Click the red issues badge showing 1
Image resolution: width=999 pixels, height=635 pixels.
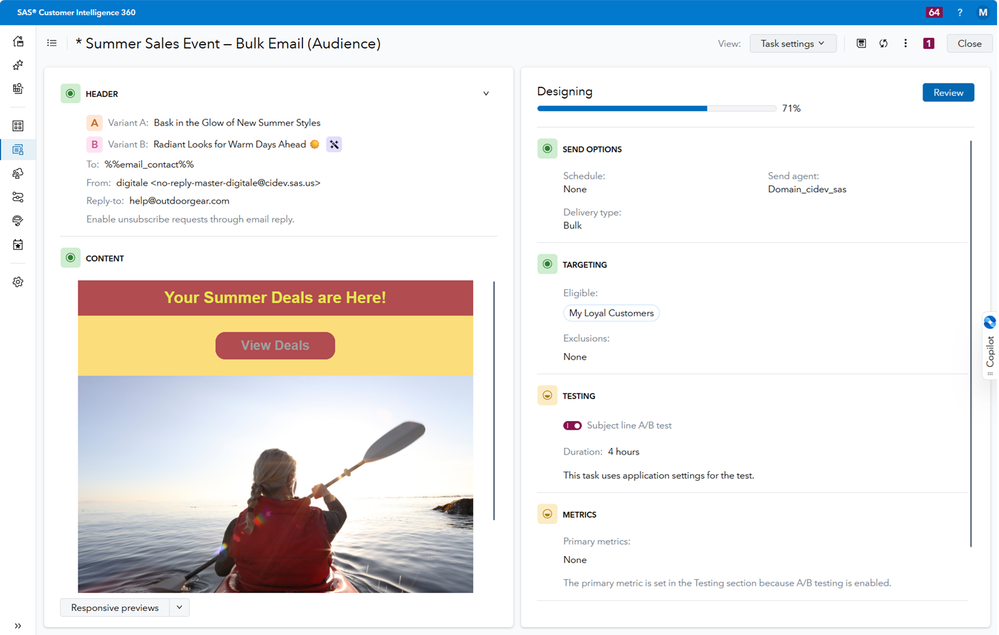928,43
